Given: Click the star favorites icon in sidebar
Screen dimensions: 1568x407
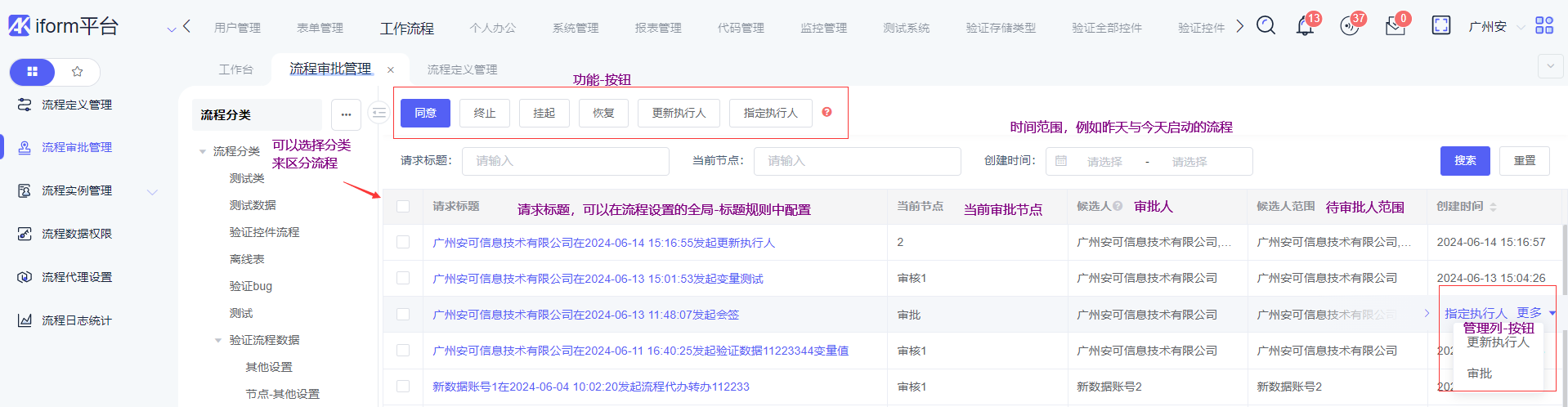Looking at the screenshot, I should [x=78, y=72].
